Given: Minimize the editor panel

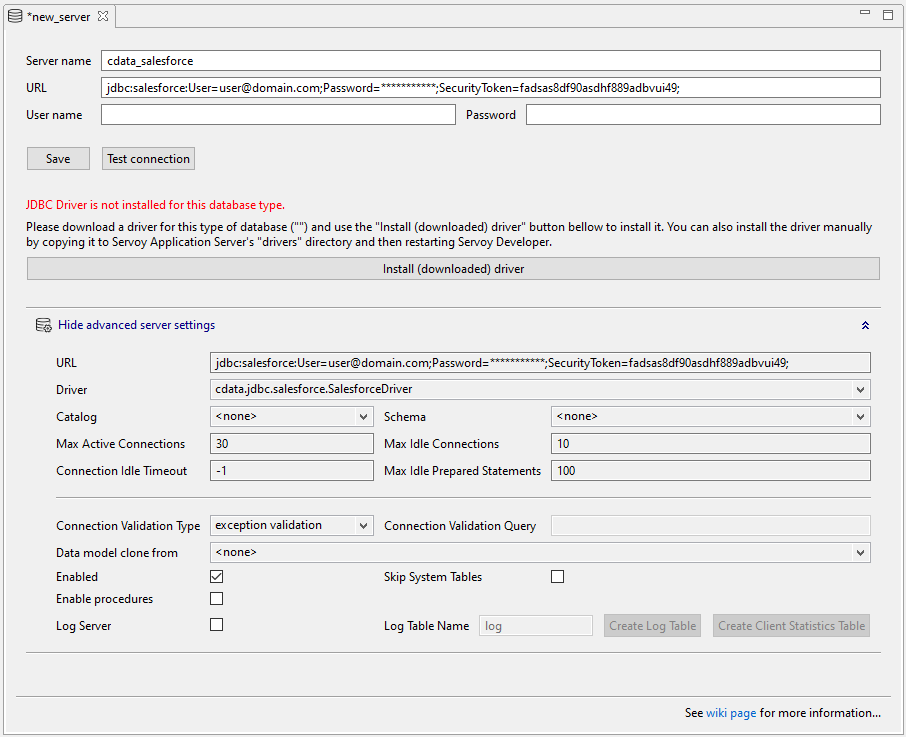Looking at the screenshot, I should [866, 14].
